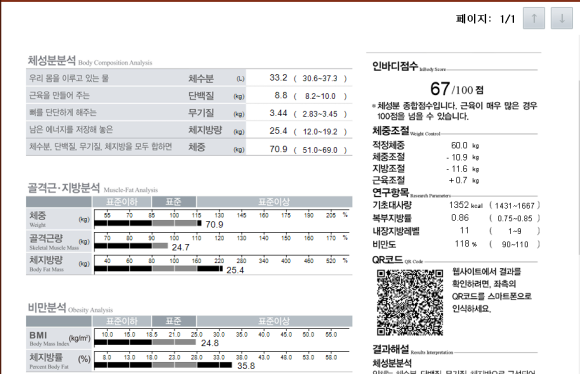
Task: Select 기초대사량 value 1352 kcal
Action: pyautogui.click(x=466, y=205)
